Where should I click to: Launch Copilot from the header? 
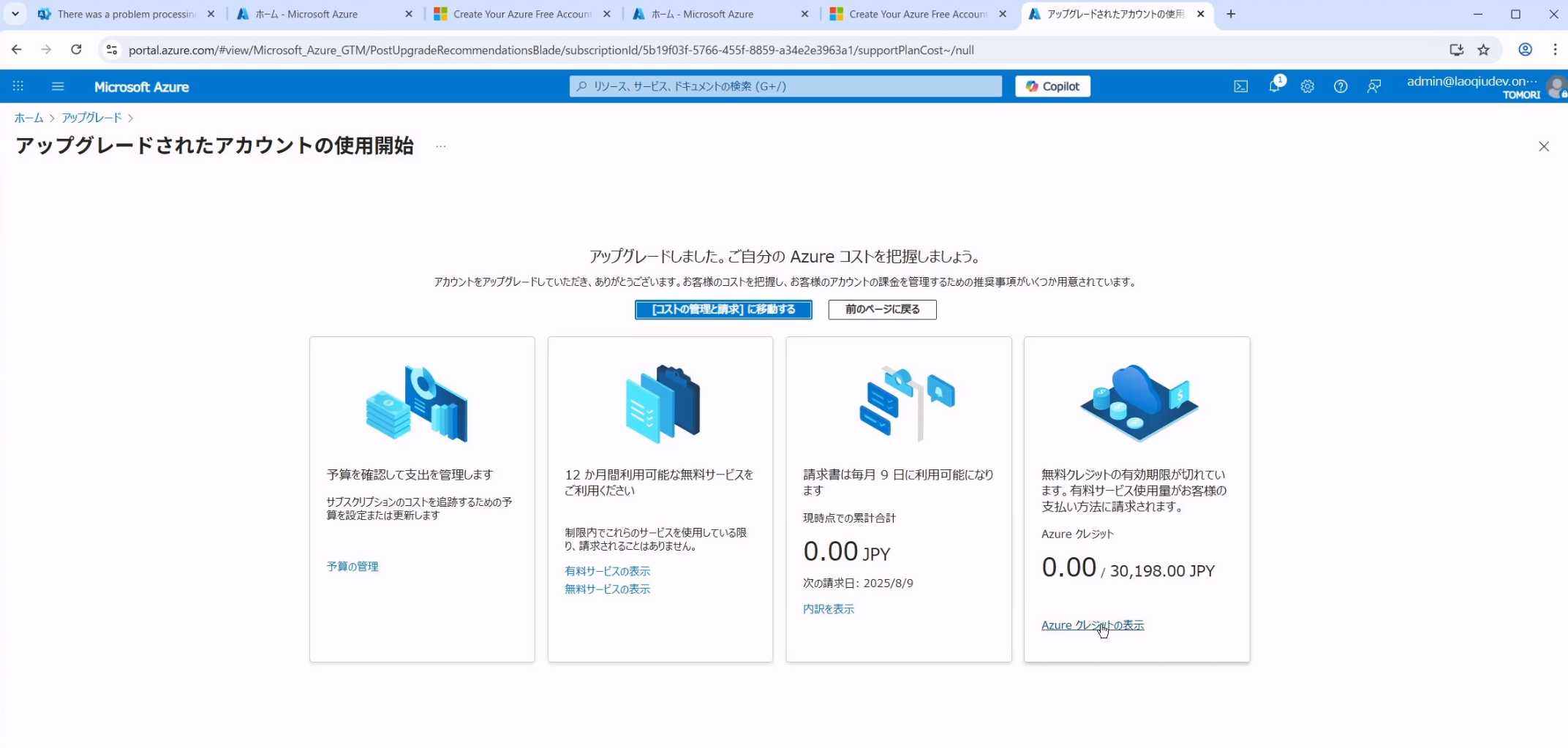(x=1052, y=86)
